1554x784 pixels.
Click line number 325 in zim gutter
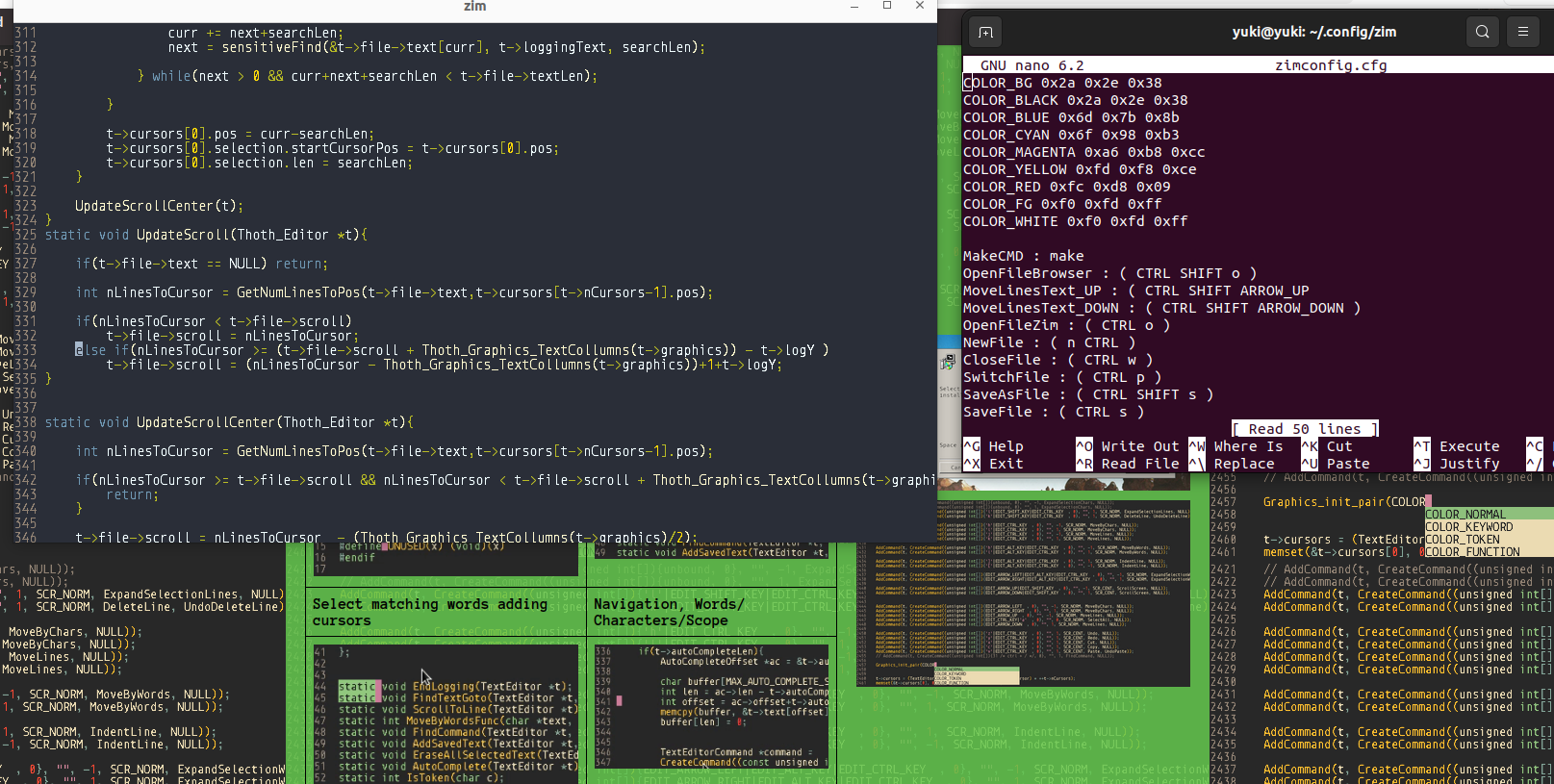pos(25,235)
